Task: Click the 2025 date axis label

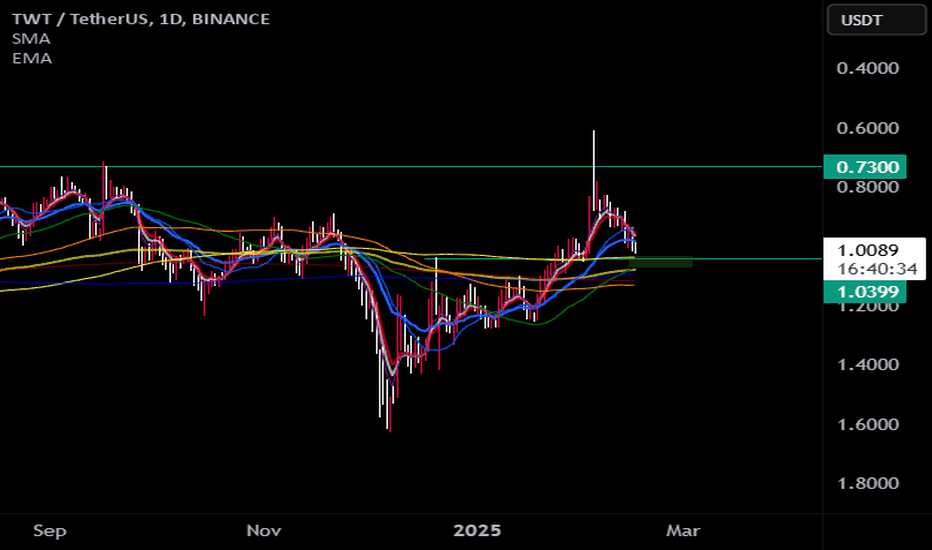Action: click(477, 530)
